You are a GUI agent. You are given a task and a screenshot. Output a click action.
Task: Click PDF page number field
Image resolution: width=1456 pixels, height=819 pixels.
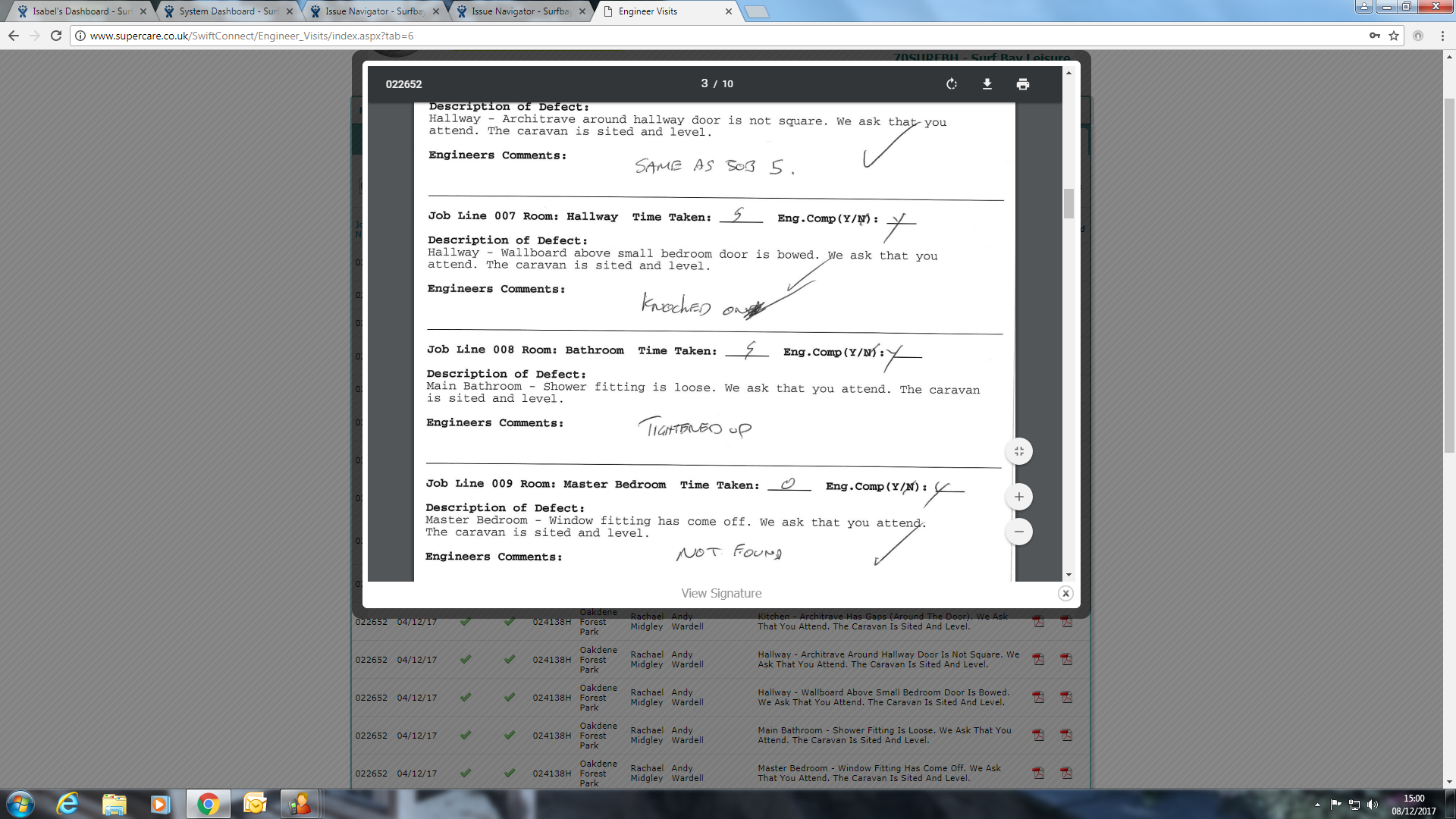click(x=704, y=84)
